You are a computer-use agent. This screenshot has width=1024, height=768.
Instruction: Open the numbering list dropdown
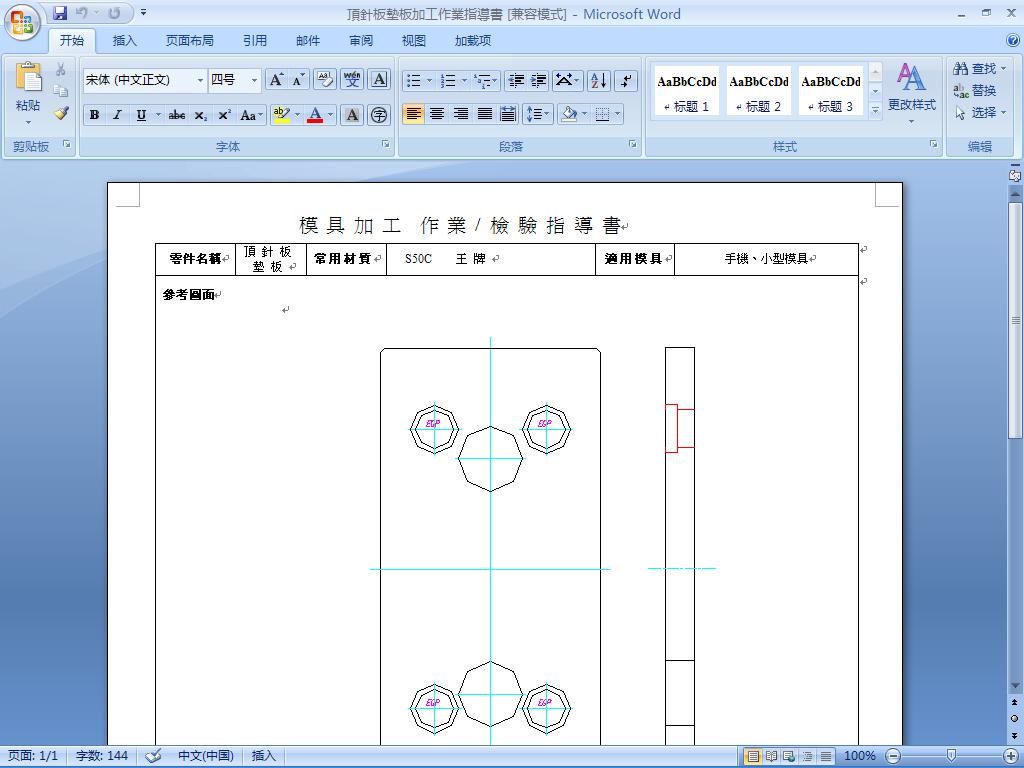(x=464, y=80)
